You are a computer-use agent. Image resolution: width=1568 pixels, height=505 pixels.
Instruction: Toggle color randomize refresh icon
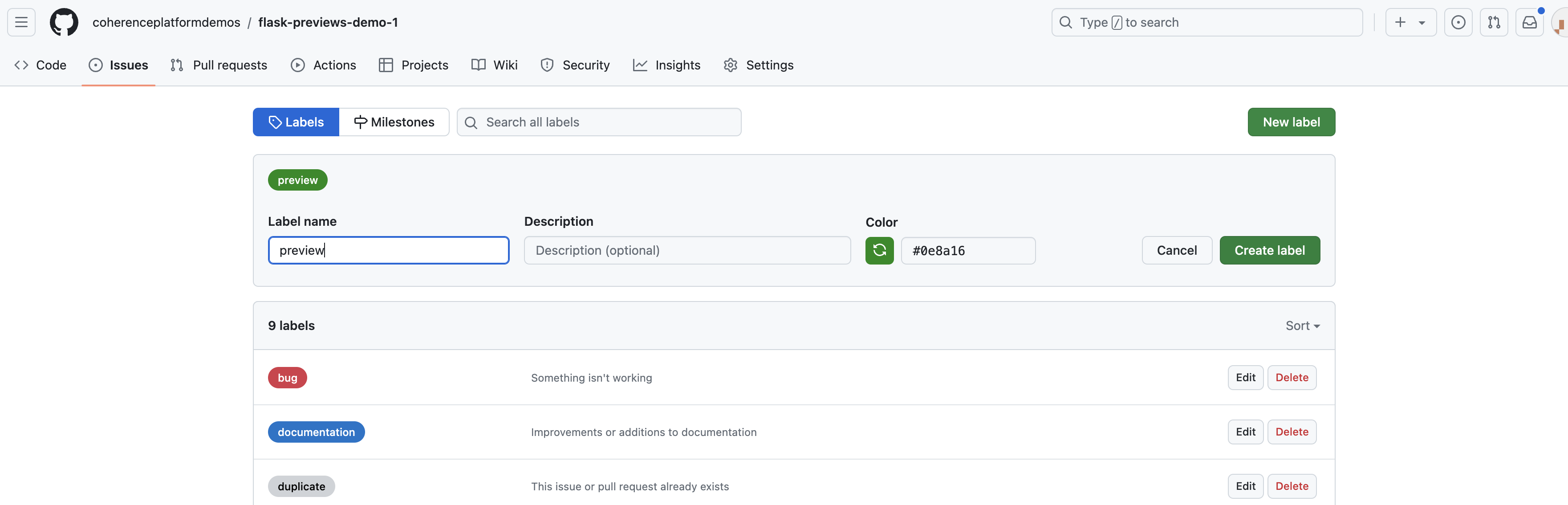pyautogui.click(x=879, y=250)
